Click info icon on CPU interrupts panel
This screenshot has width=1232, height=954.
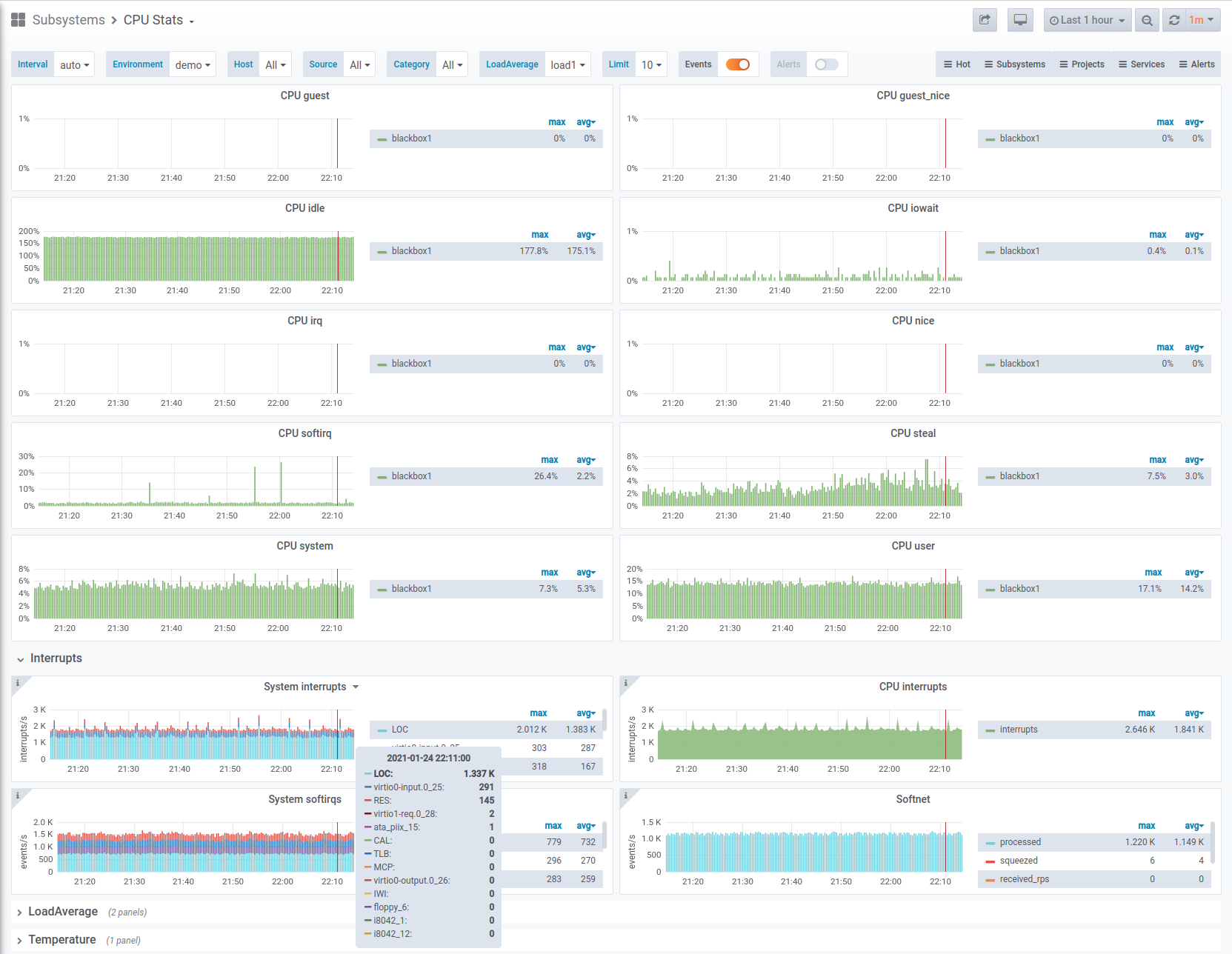[626, 683]
